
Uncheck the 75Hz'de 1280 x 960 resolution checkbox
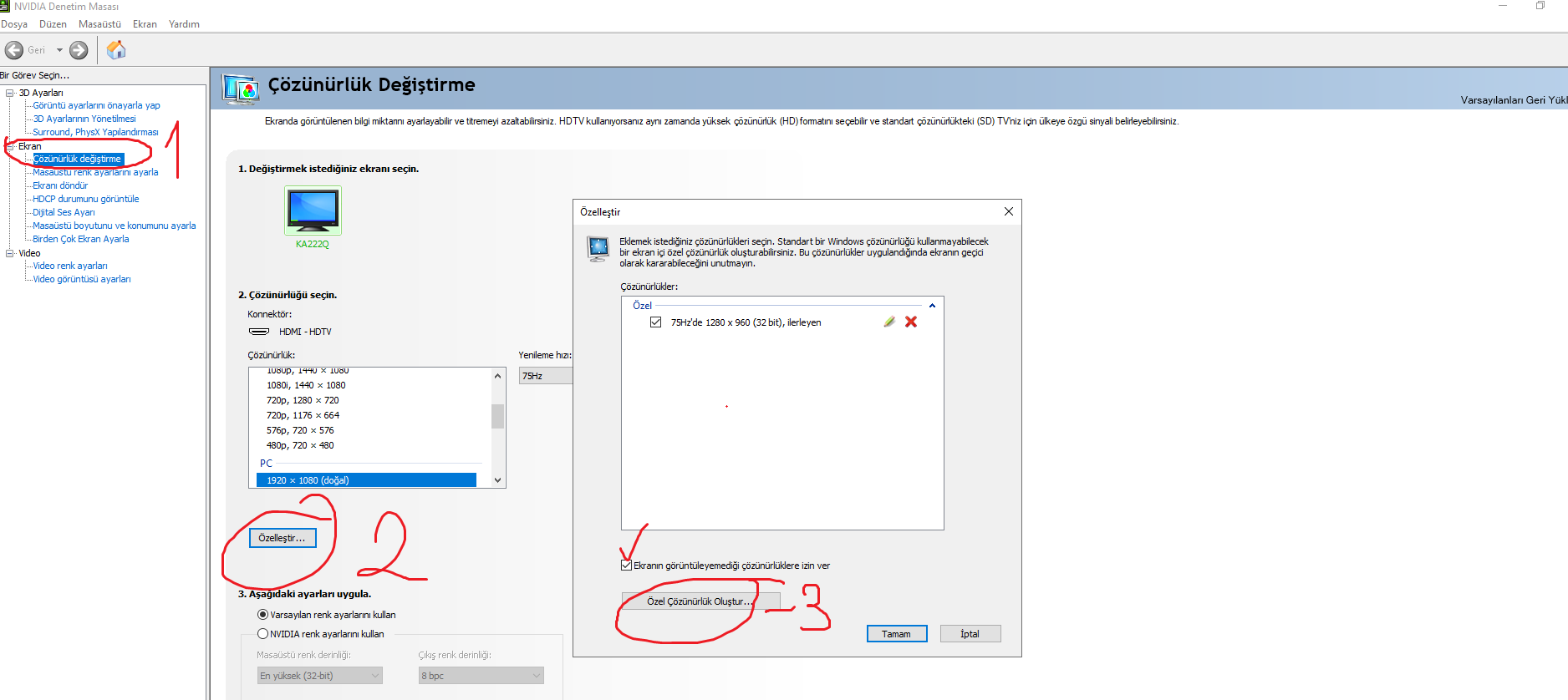tap(655, 322)
